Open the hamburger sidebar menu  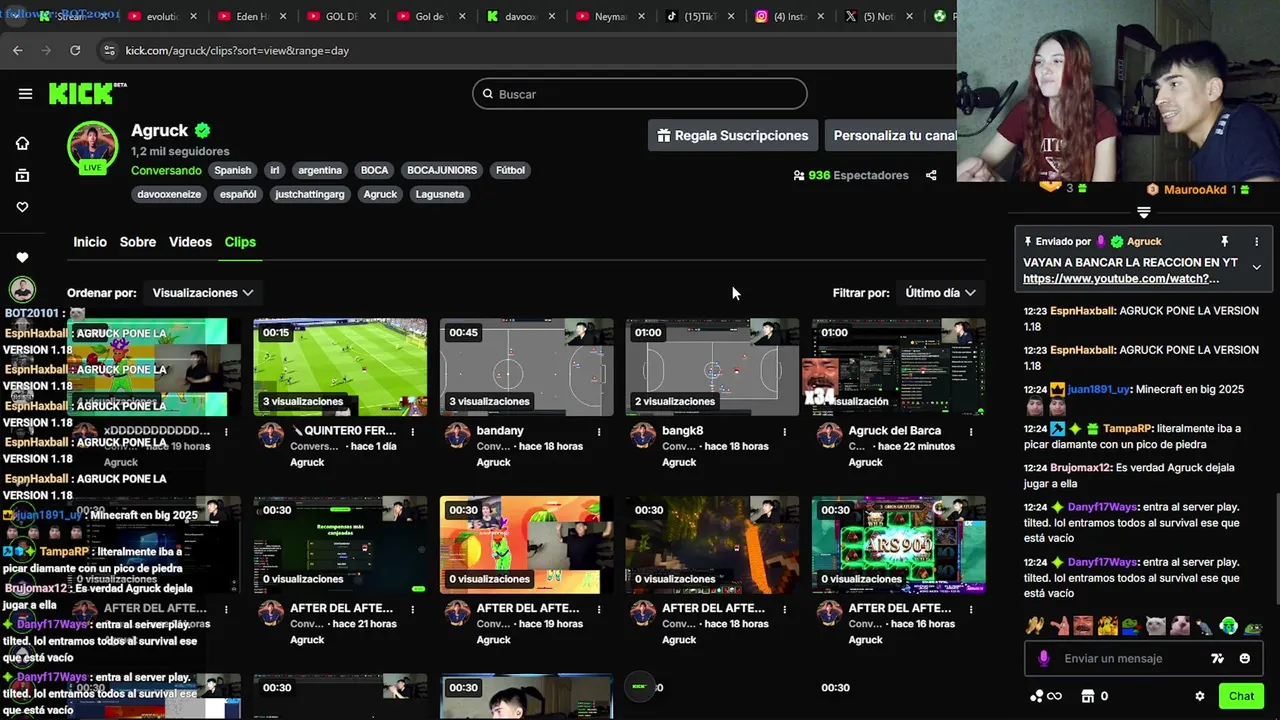[25, 94]
